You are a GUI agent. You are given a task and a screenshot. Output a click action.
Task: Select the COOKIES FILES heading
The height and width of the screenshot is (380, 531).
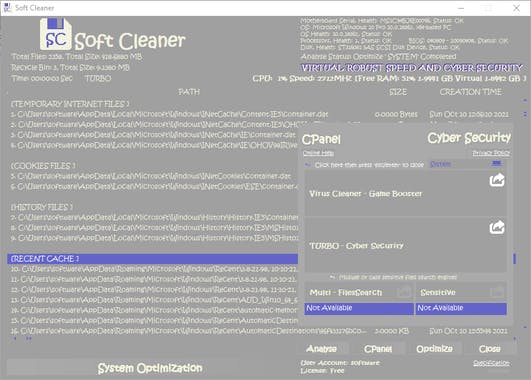coord(43,166)
